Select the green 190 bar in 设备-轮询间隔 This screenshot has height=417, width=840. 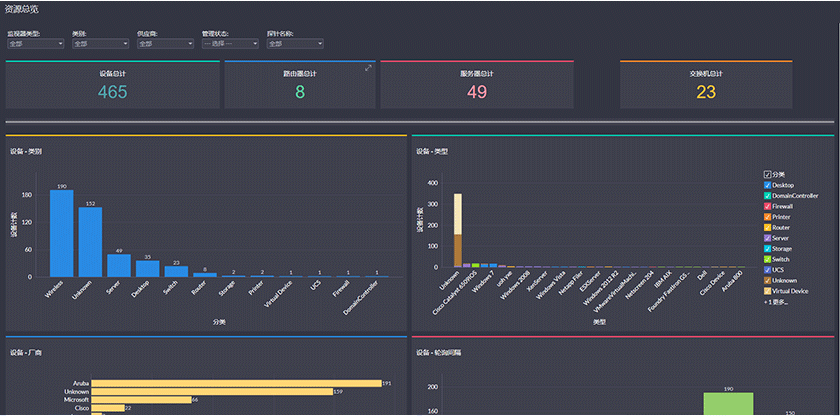pyautogui.click(x=729, y=405)
